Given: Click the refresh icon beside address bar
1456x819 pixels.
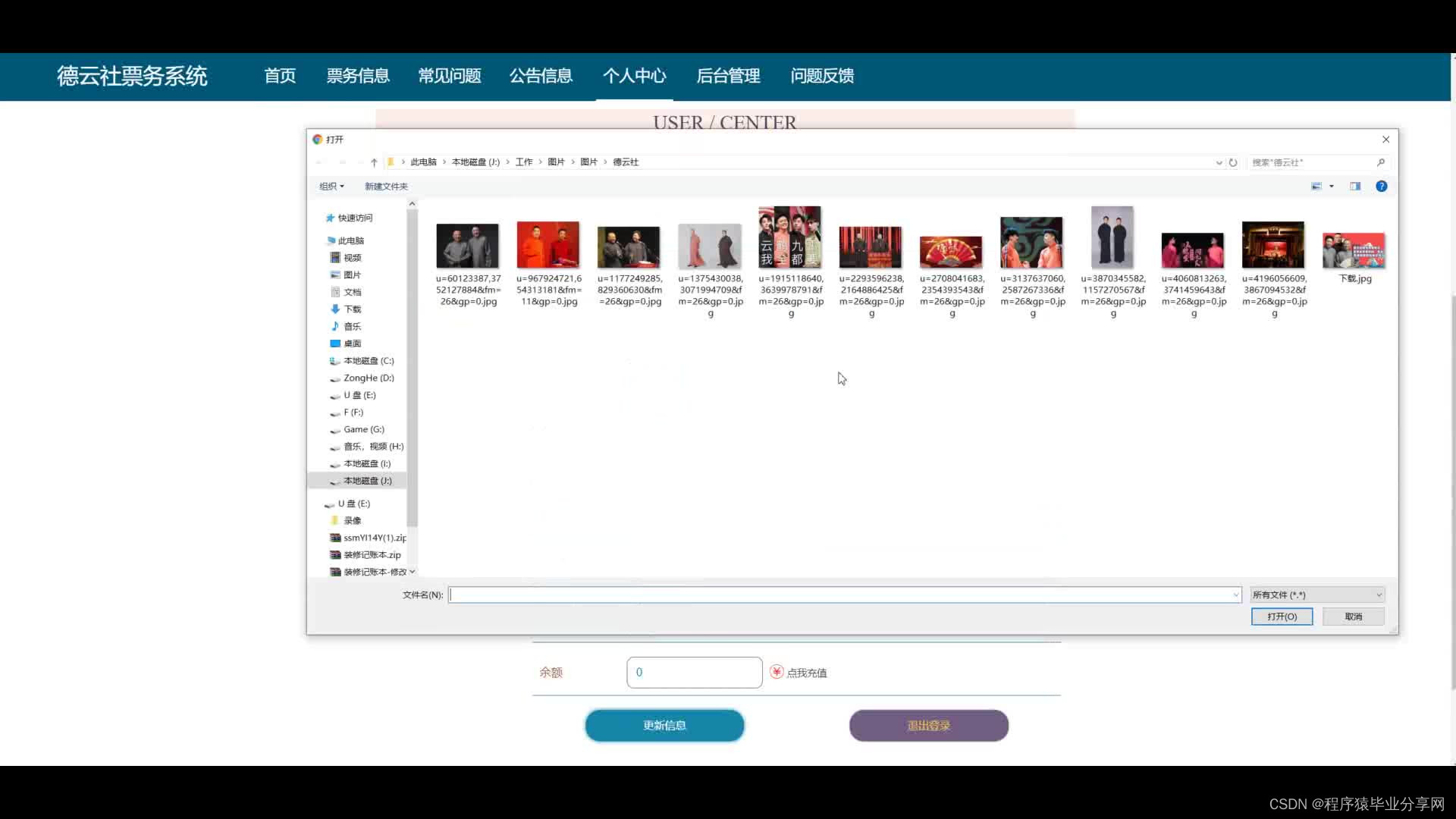Looking at the screenshot, I should click(1233, 162).
